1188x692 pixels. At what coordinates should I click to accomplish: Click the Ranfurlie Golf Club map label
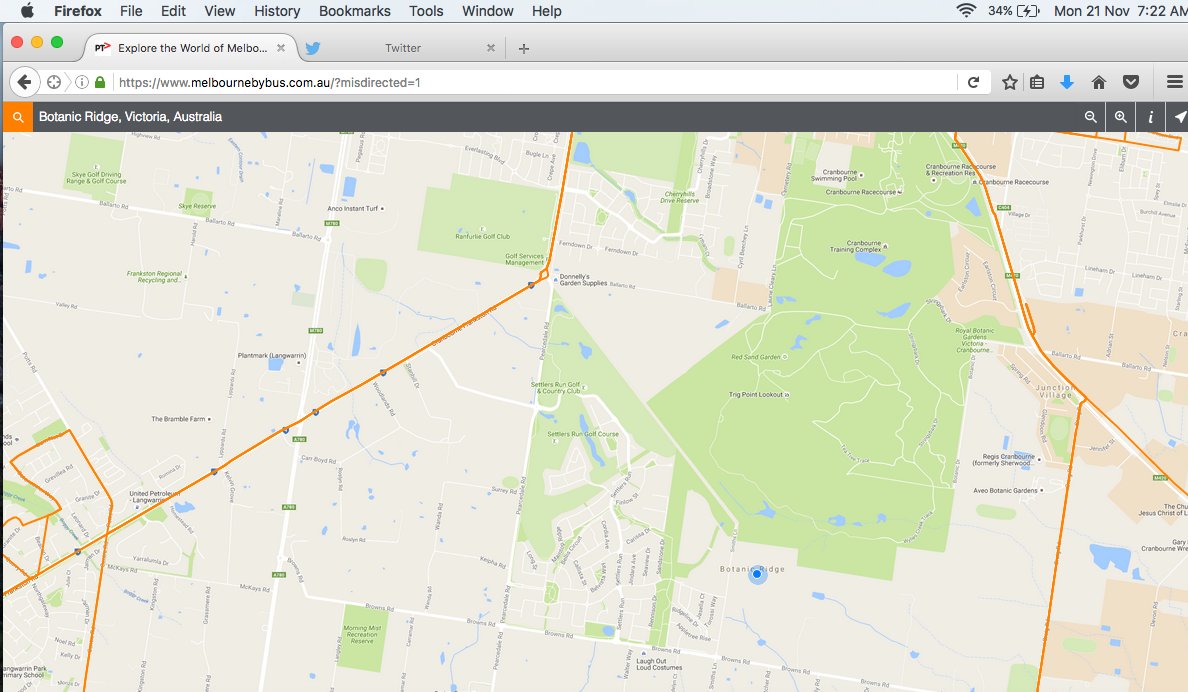(x=483, y=236)
